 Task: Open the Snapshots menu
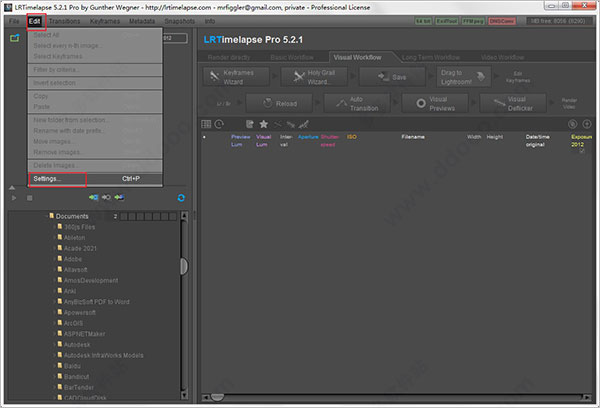pyautogui.click(x=179, y=21)
